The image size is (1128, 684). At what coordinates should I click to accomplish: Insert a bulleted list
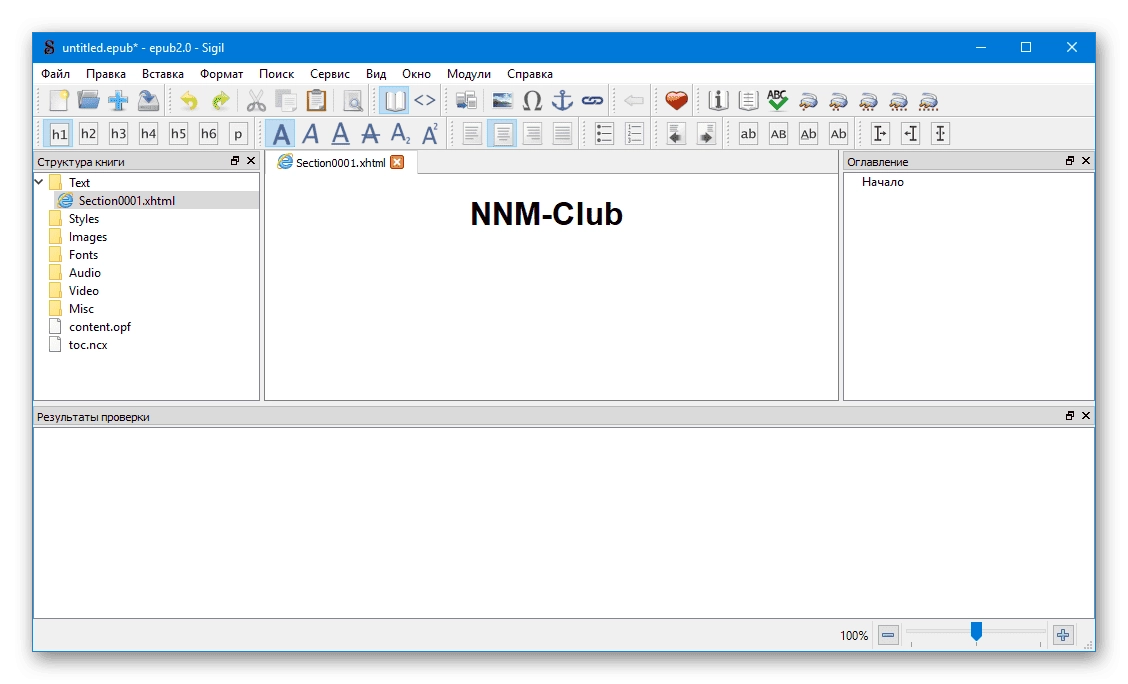coord(604,134)
